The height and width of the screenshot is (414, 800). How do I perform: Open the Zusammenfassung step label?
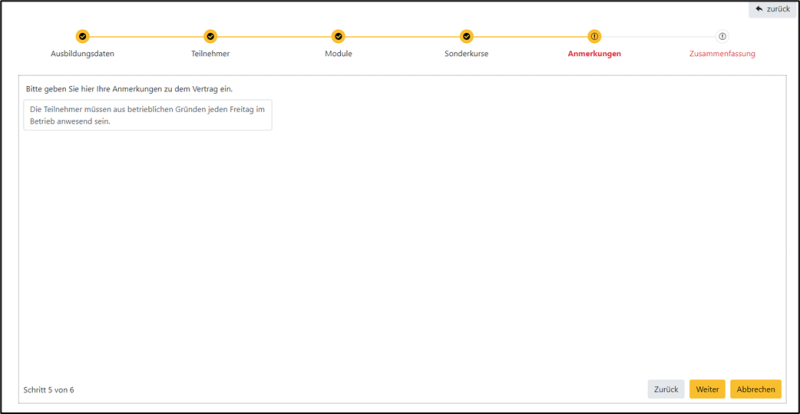pyautogui.click(x=722, y=53)
